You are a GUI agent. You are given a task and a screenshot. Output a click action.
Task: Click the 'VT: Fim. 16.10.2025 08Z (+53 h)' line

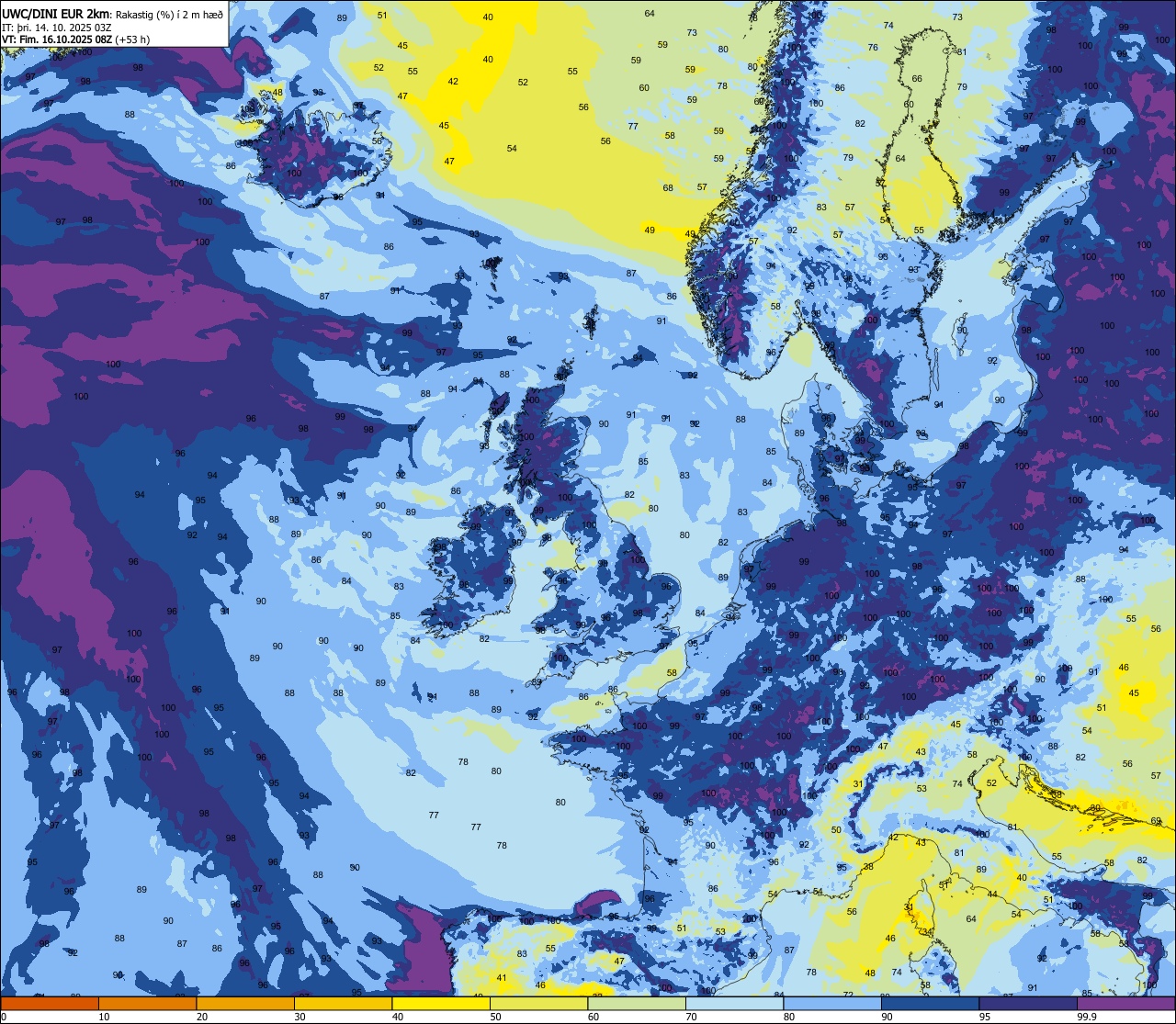pyautogui.click(x=75, y=39)
